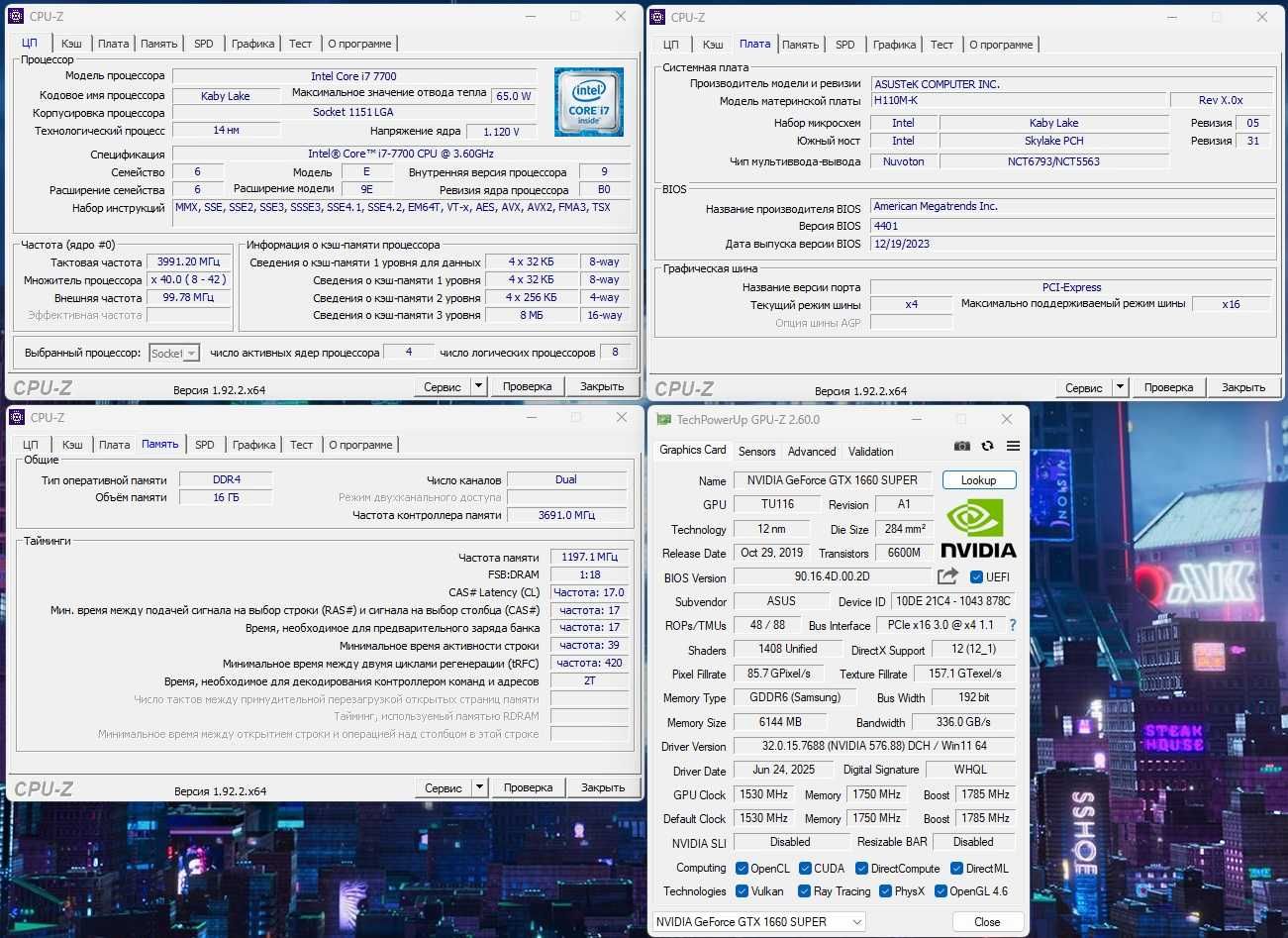Toggle the PhysX checkbox
The height and width of the screenshot is (938, 1288).
(x=885, y=891)
